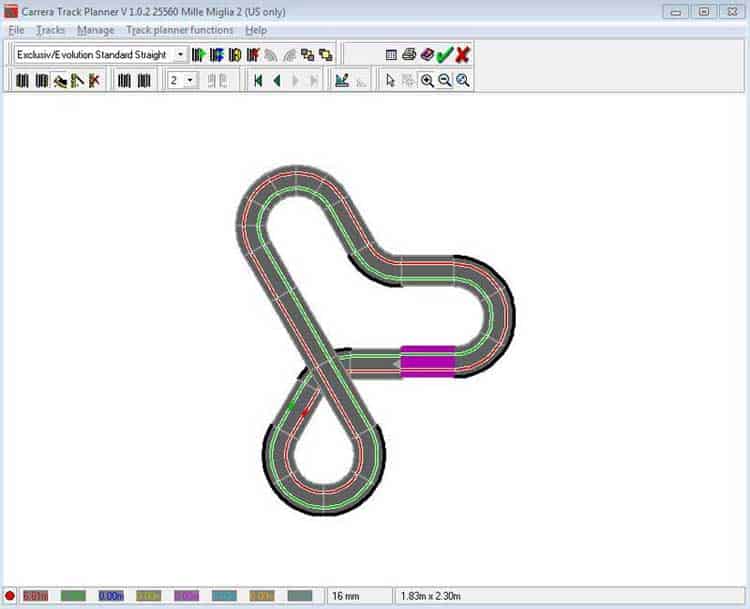Screen dimensions: 750x609
Task: Click the red status indicator circle
Action: pos(10,596)
